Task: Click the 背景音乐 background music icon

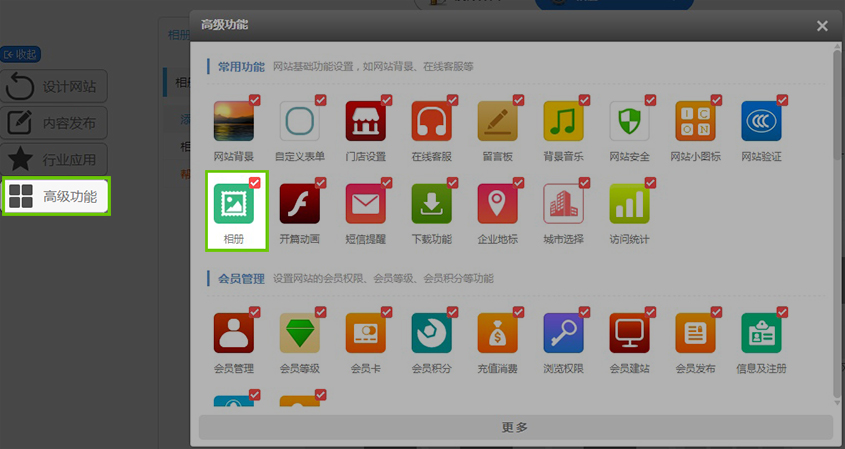Action: click(x=563, y=121)
